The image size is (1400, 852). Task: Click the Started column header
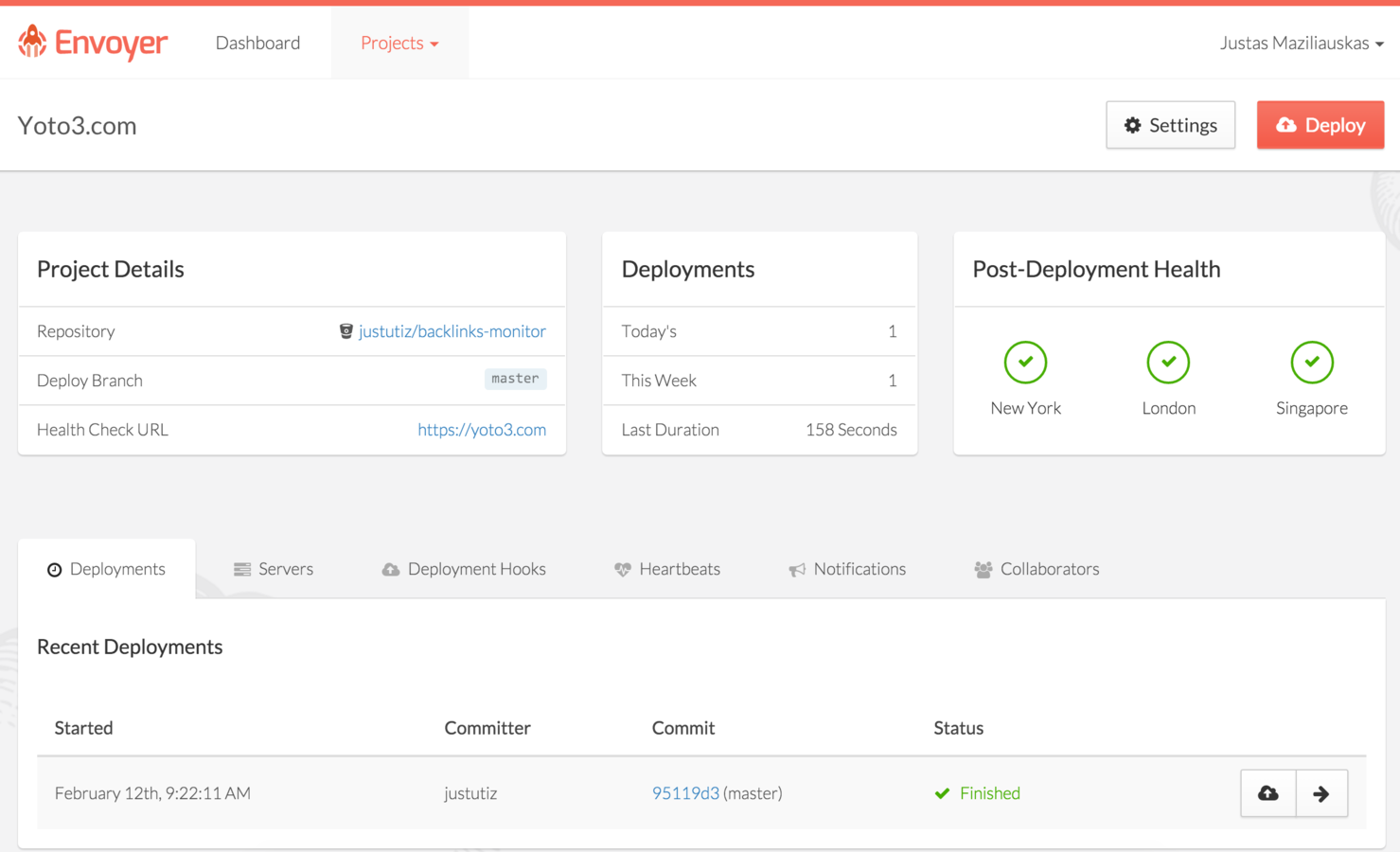point(83,728)
